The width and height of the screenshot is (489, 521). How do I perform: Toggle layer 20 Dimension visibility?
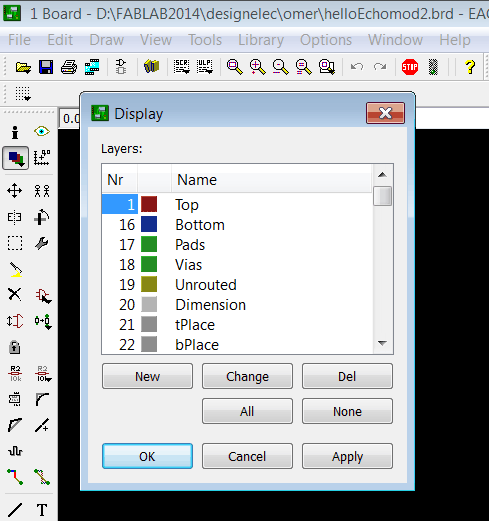coord(127,305)
